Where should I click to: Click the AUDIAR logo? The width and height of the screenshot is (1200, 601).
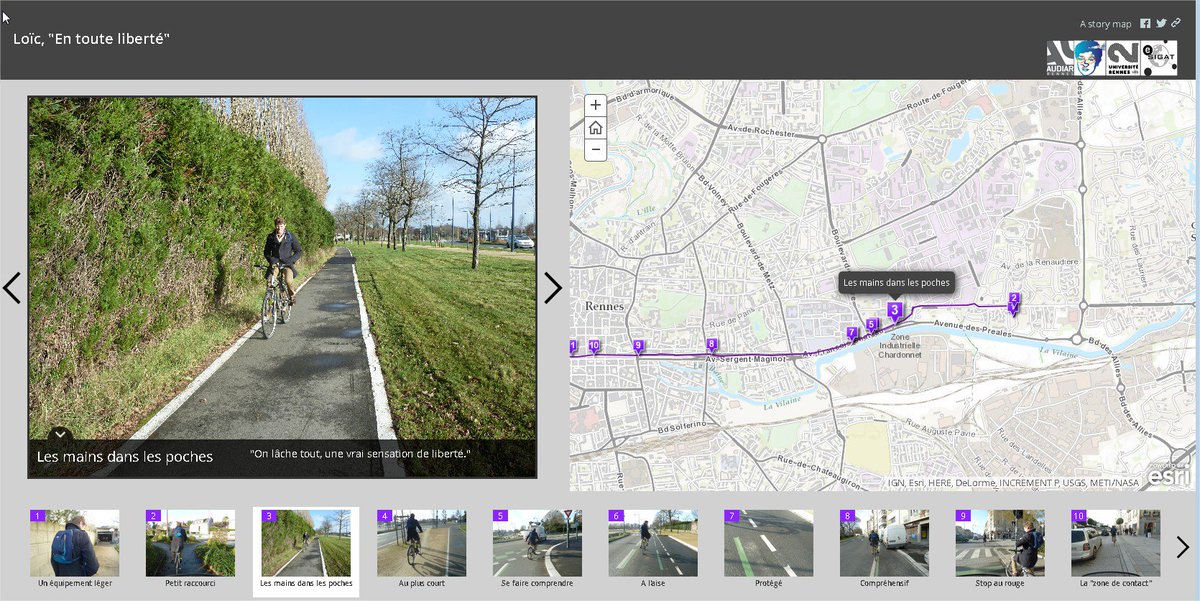1058,56
